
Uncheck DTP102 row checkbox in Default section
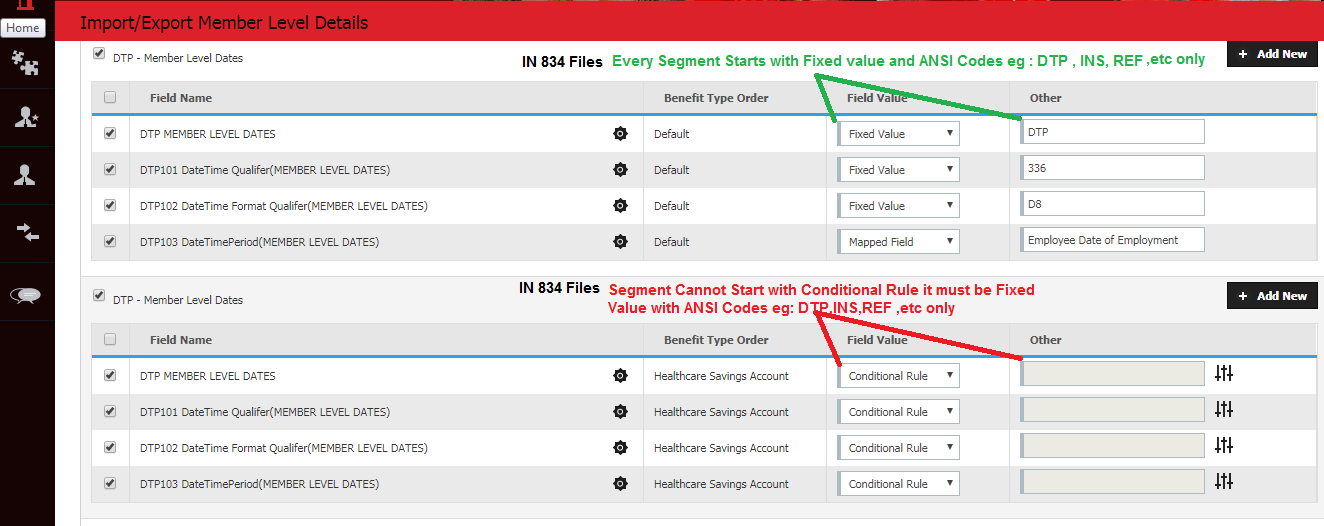pyautogui.click(x=110, y=205)
